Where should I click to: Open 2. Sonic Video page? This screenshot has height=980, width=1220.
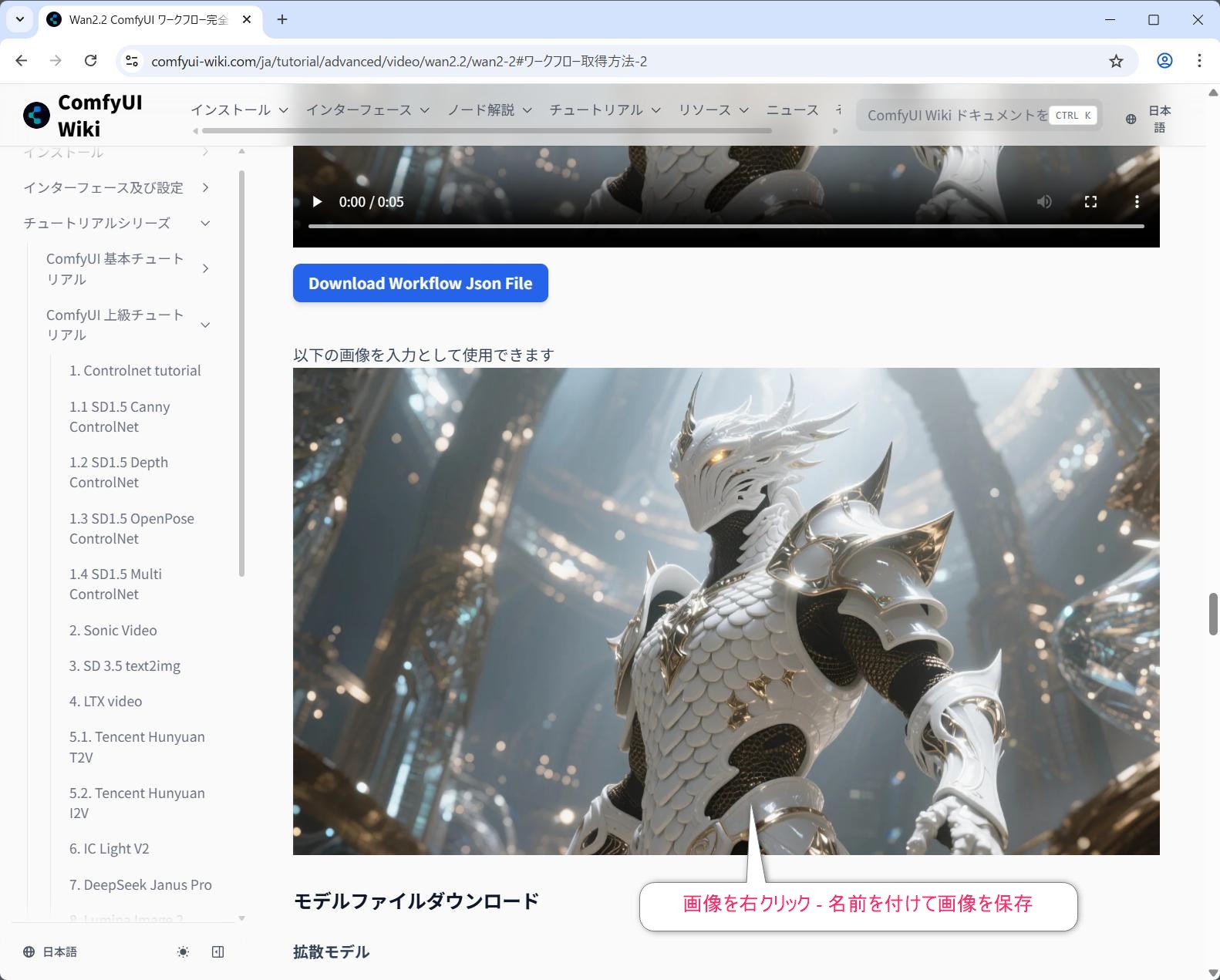(113, 630)
